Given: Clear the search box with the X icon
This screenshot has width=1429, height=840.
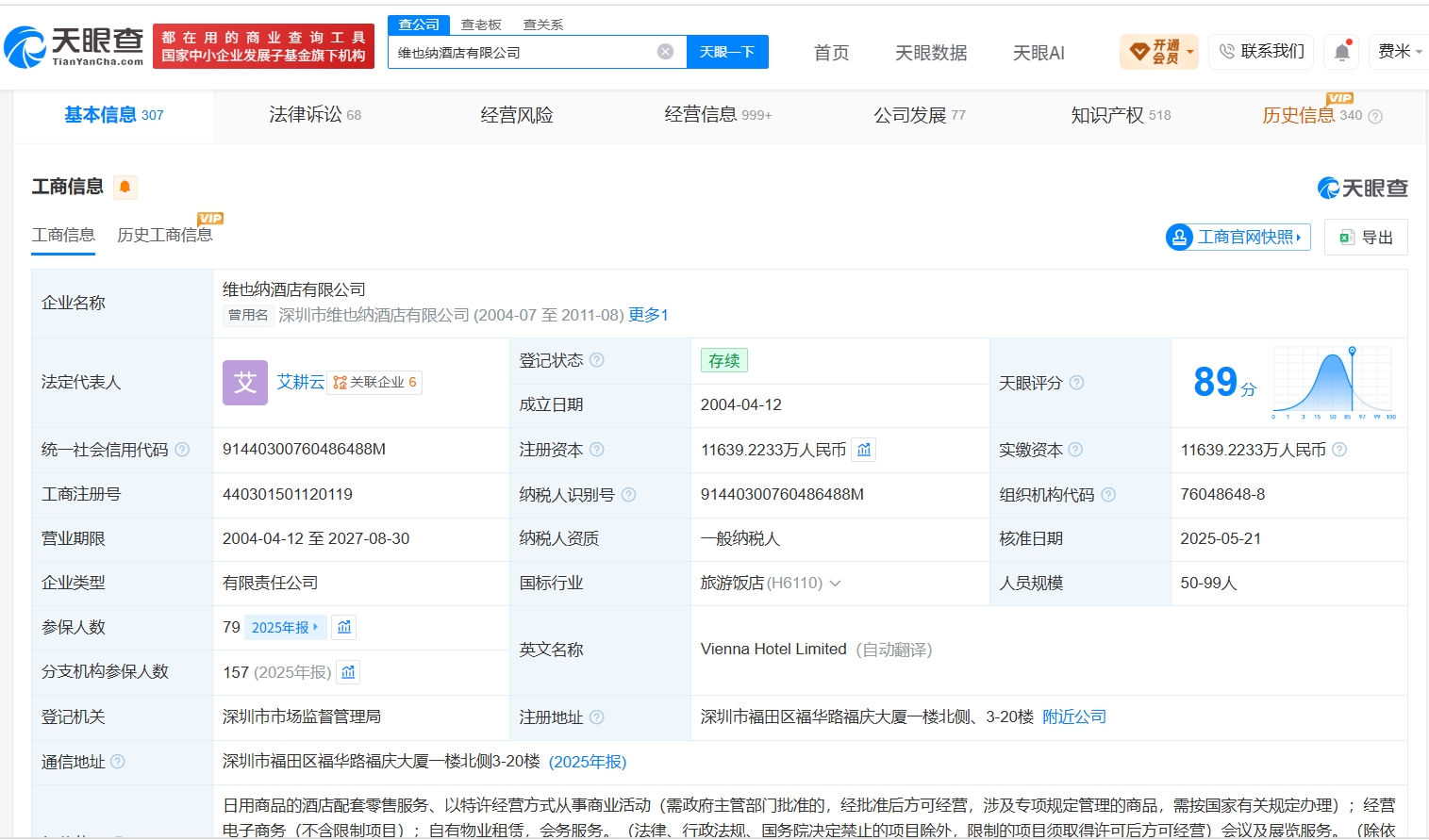Looking at the screenshot, I should point(665,52).
